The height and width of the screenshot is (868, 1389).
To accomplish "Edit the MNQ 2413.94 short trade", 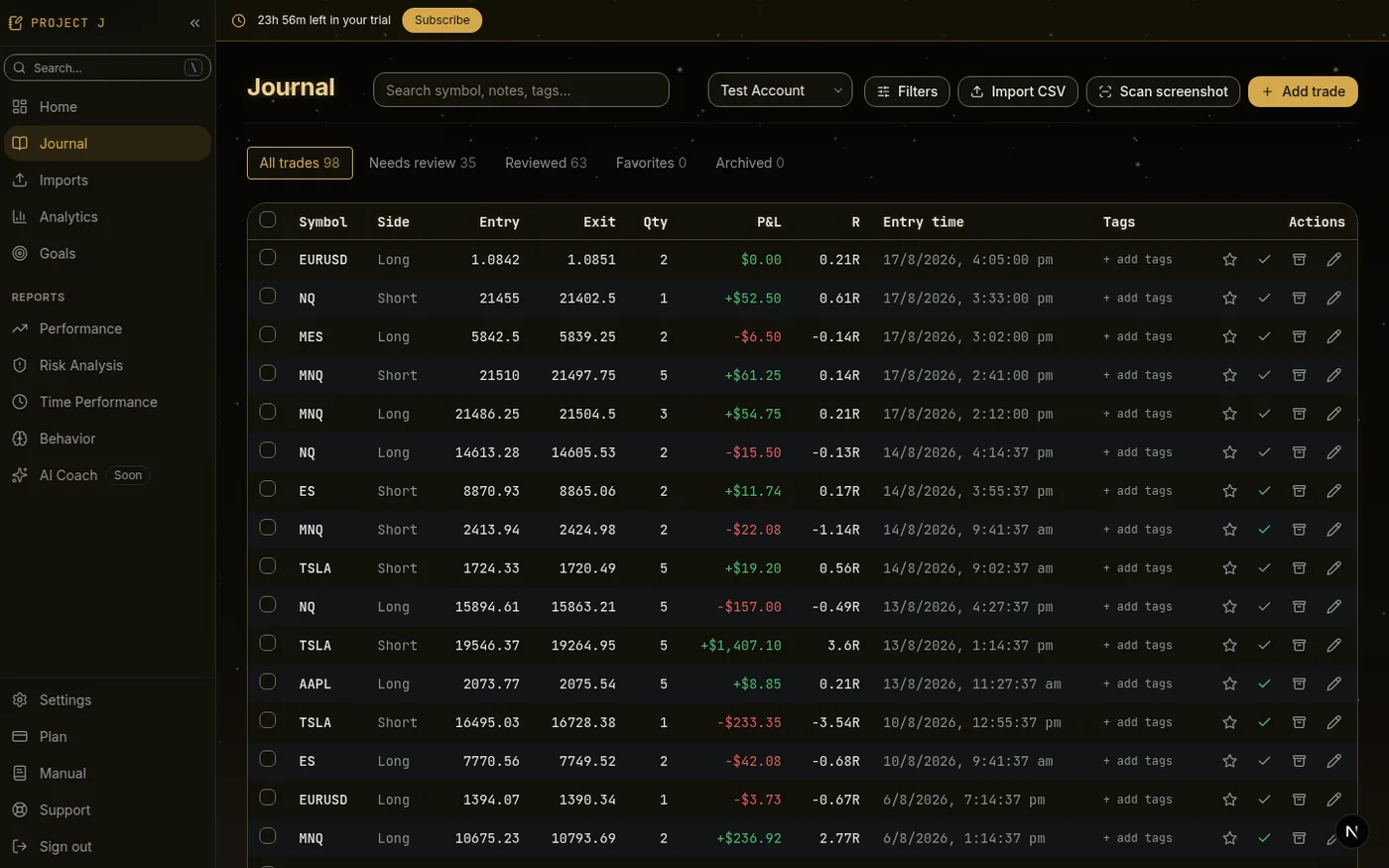I will (1333, 531).
